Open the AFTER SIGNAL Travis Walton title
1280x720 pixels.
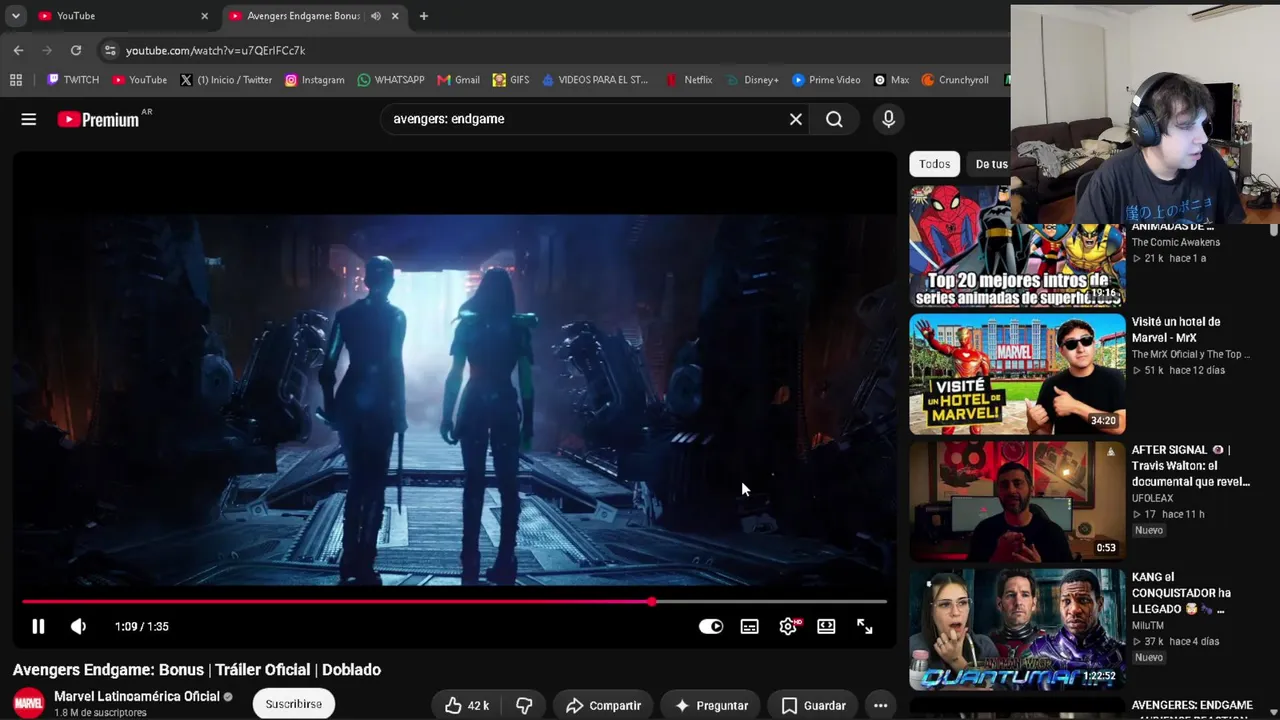(x=1191, y=466)
